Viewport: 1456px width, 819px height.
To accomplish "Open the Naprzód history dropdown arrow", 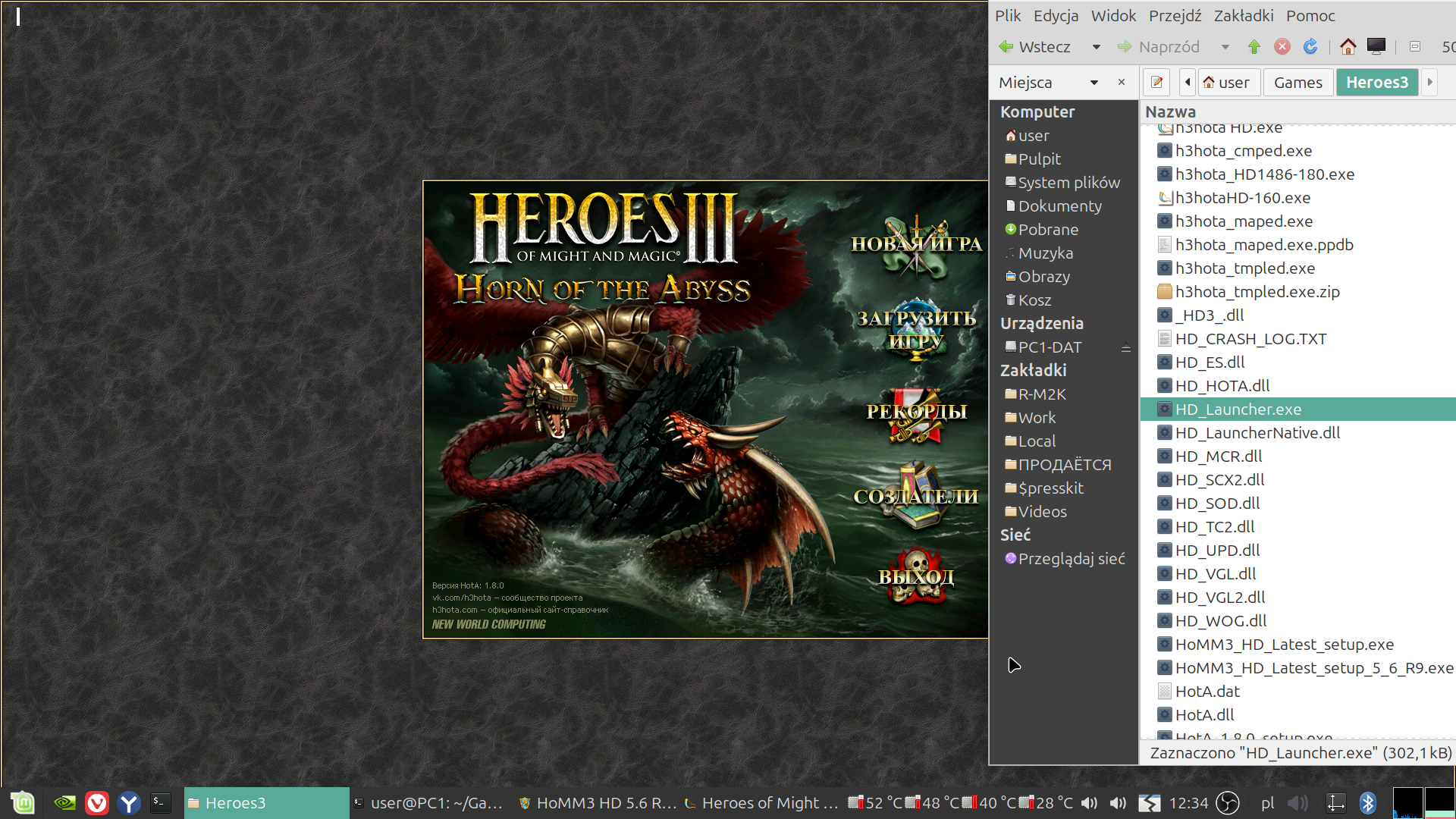I will coord(1225,47).
